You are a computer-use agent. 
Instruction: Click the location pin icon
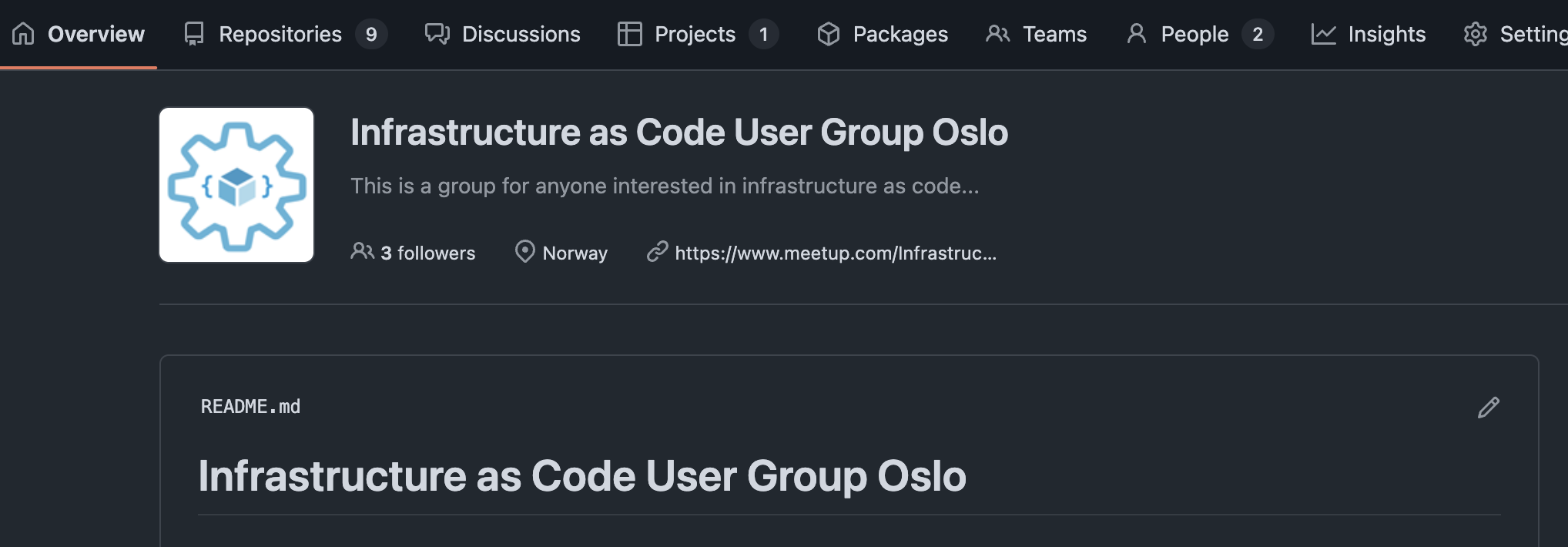pyautogui.click(x=524, y=252)
